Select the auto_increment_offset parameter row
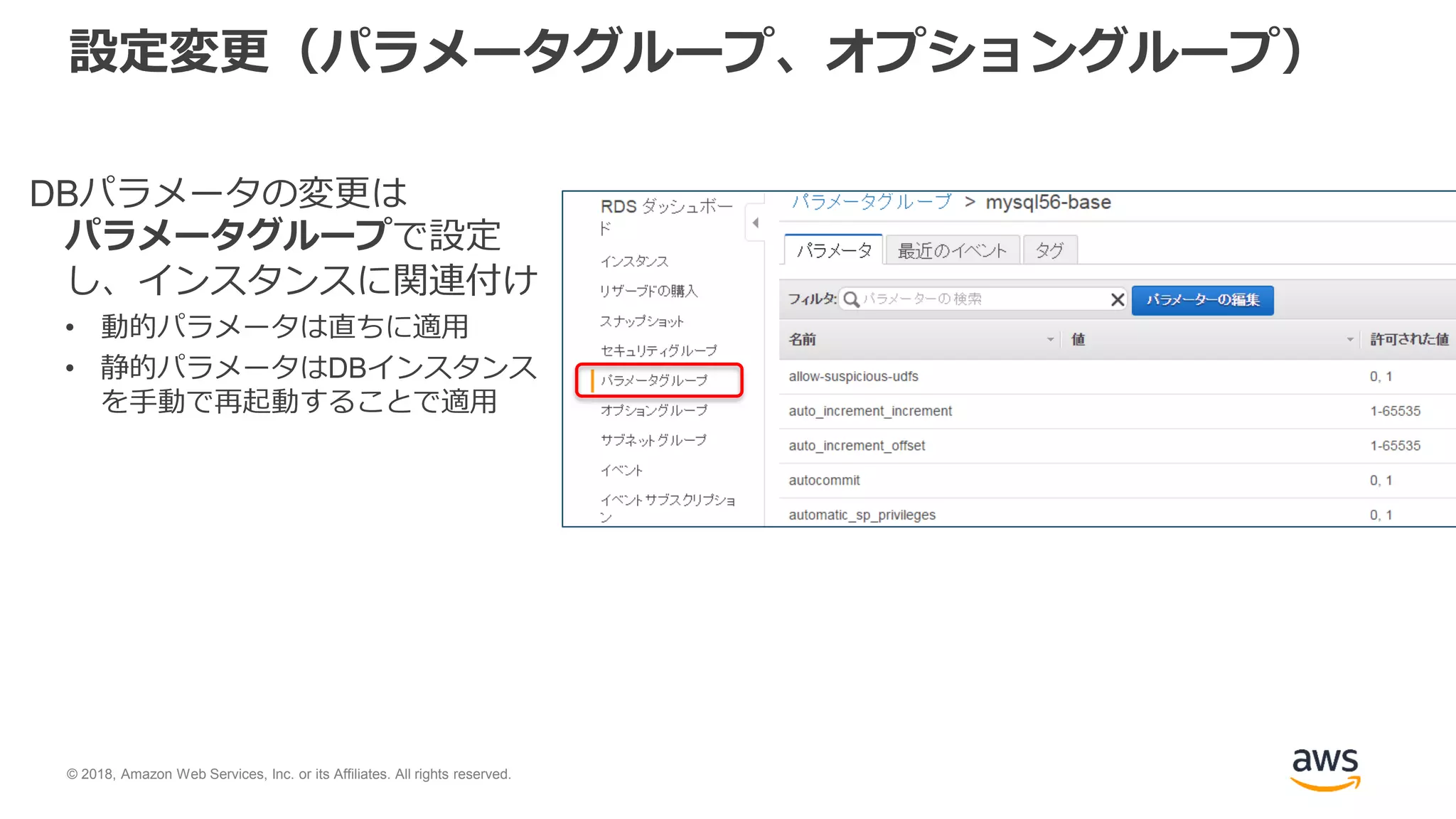 coord(857,446)
